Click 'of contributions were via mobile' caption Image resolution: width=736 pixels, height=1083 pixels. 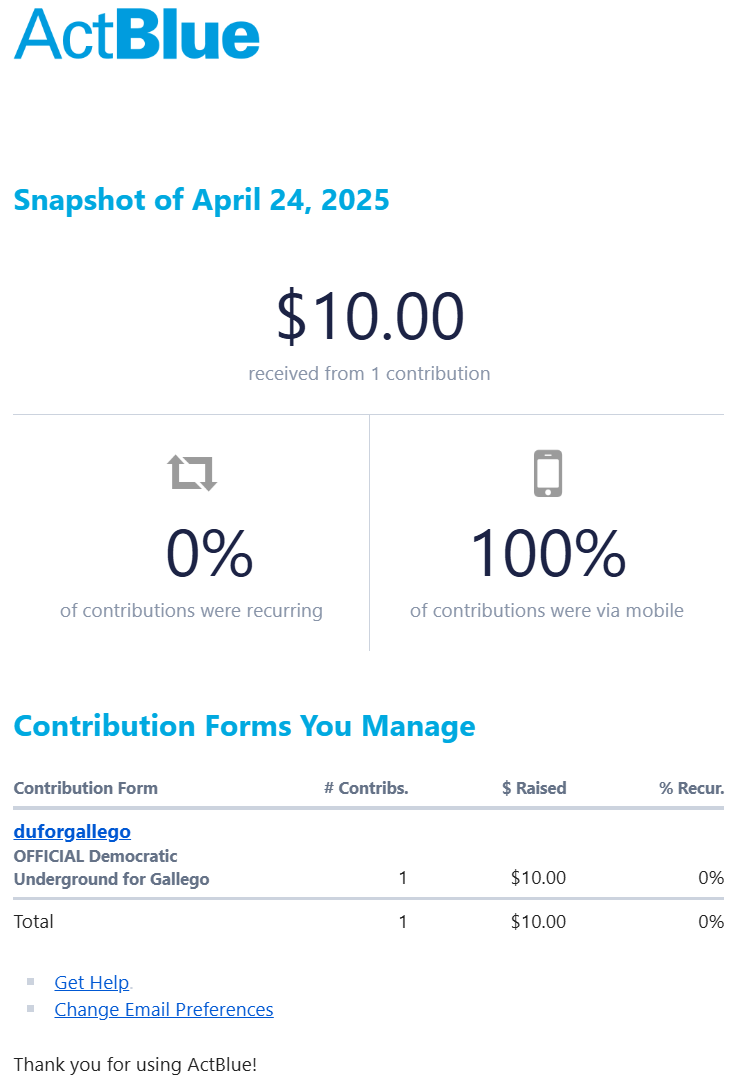547,611
